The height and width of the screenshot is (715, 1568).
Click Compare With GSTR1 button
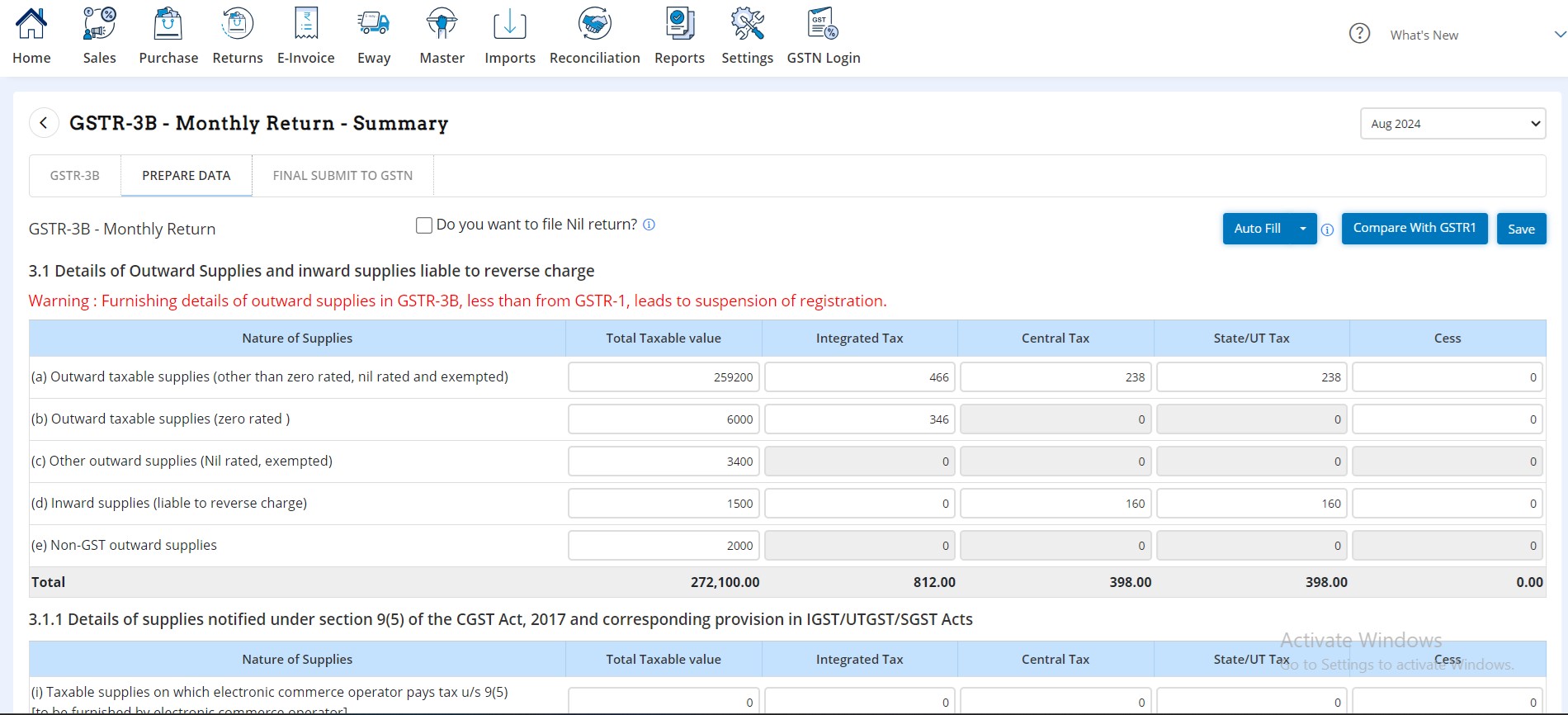point(1415,229)
